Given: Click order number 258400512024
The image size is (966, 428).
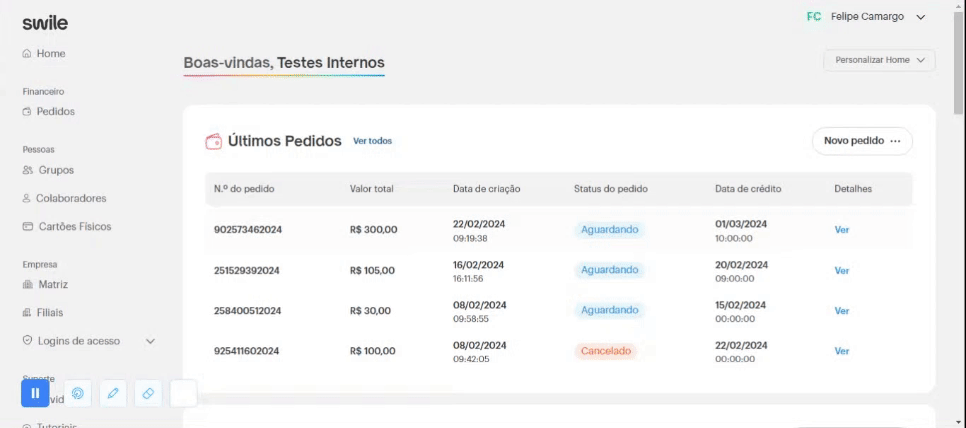Looking at the screenshot, I should pyautogui.click(x=248, y=311).
